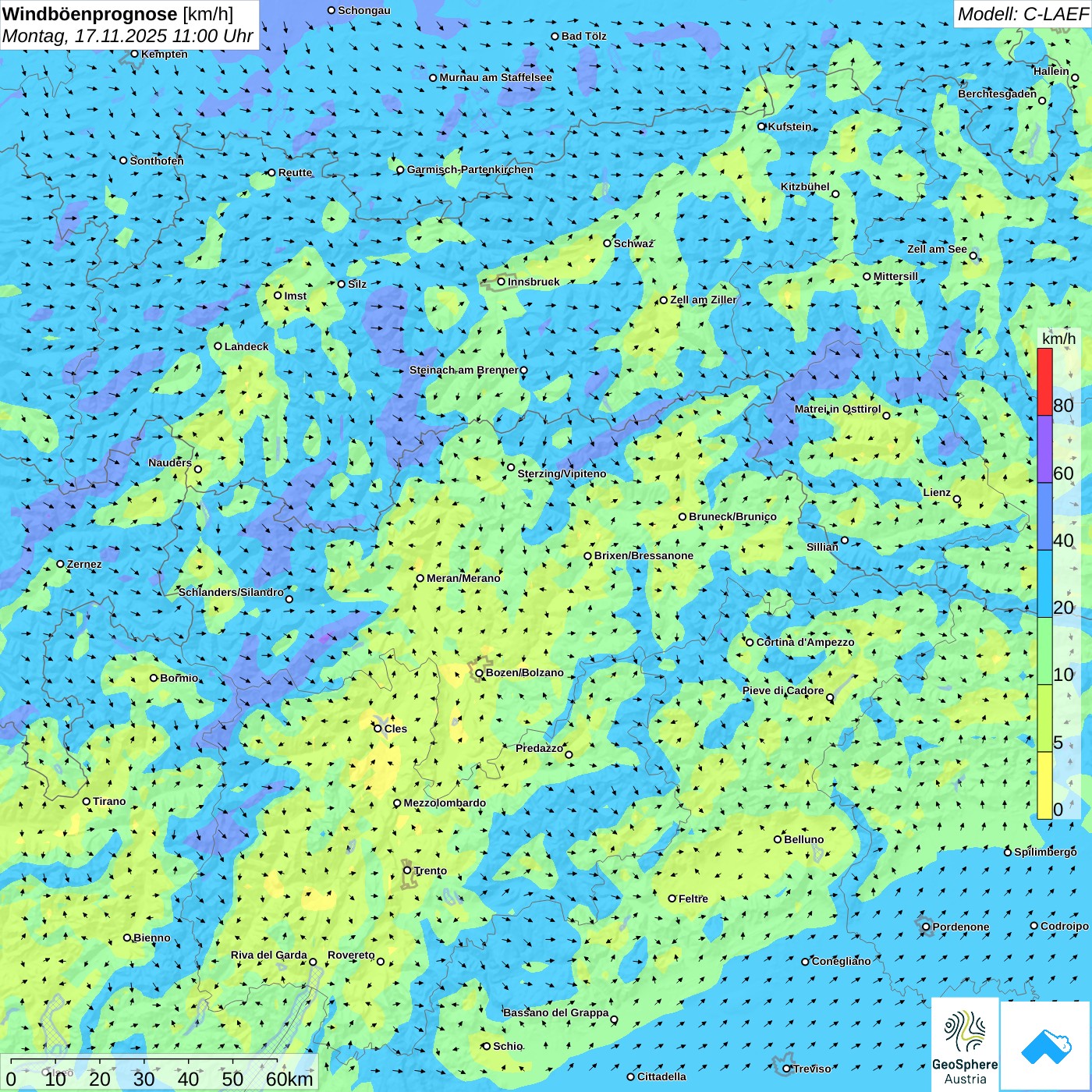Click the Hallein city marker
This screenshot has width=1092, height=1092.
[1075, 77]
